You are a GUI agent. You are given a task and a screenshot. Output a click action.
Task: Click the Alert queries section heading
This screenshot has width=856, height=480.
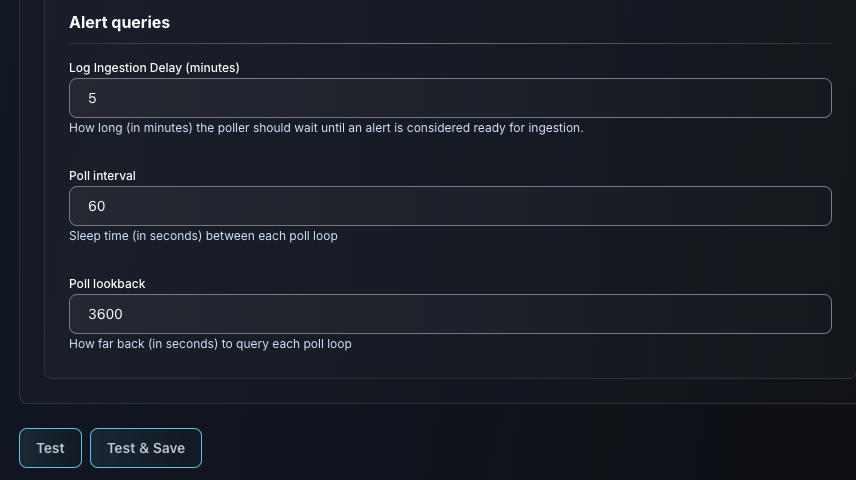119,22
